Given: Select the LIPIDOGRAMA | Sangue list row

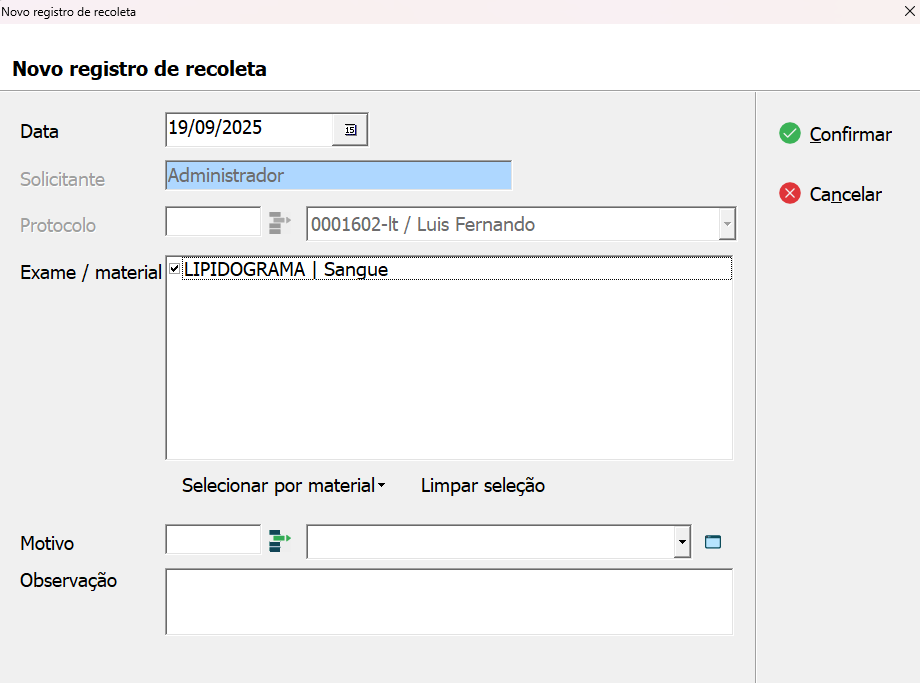Looking at the screenshot, I should coord(456,269).
